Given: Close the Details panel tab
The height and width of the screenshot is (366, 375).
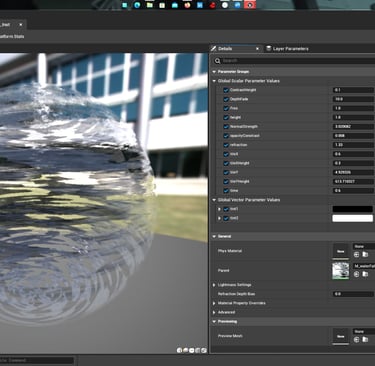Looking at the screenshot, I should click(257, 49).
